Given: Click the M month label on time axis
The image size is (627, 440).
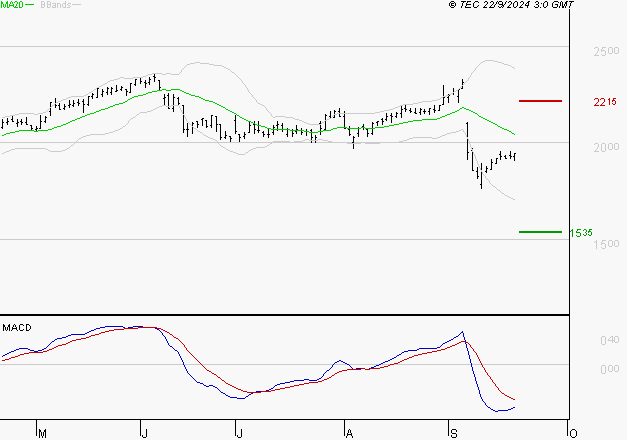Looking at the screenshot, I should tap(42, 434).
